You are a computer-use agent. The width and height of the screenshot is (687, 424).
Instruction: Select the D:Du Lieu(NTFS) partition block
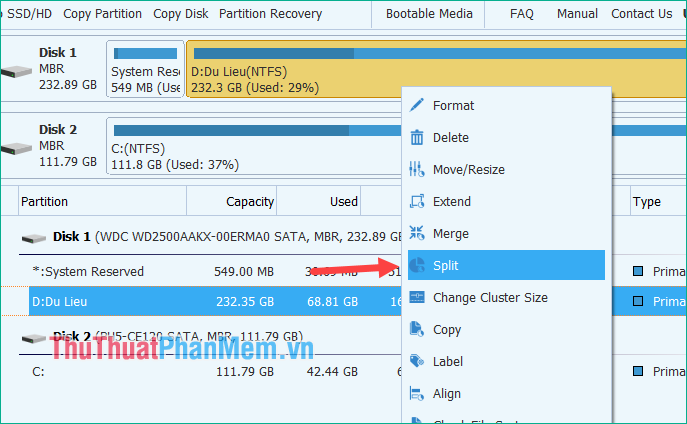(x=436, y=69)
